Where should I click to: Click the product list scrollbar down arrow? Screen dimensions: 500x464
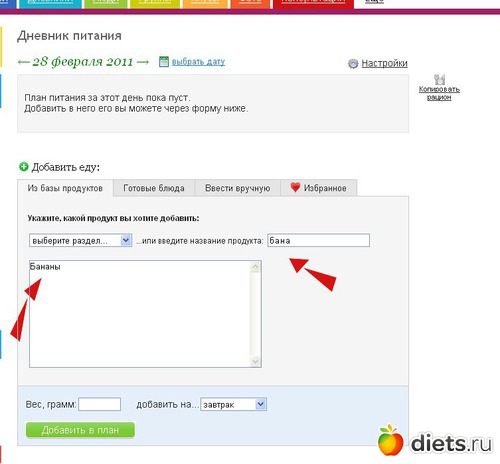(256, 361)
